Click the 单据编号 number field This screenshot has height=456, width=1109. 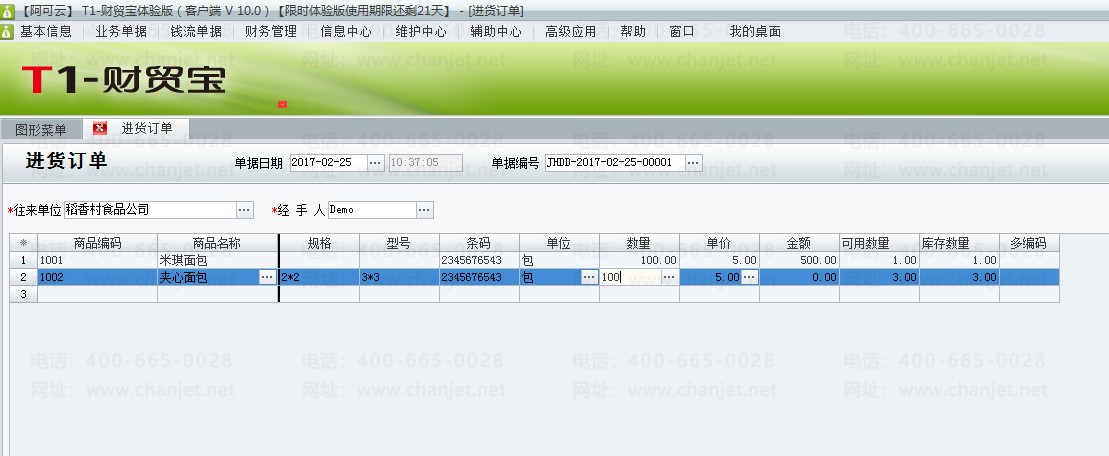pos(615,163)
